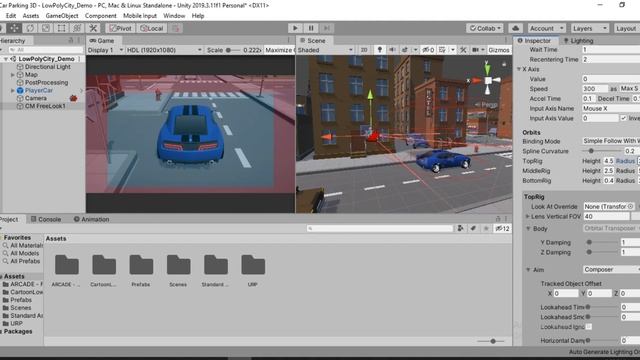640x360 pixels.
Task: Open the Layout dropdown
Action: [x=627, y=28]
